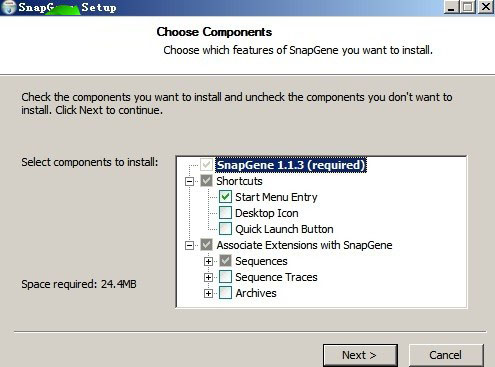
Task: Collapse the Shortcuts tree node
Action: pyautogui.click(x=189, y=181)
